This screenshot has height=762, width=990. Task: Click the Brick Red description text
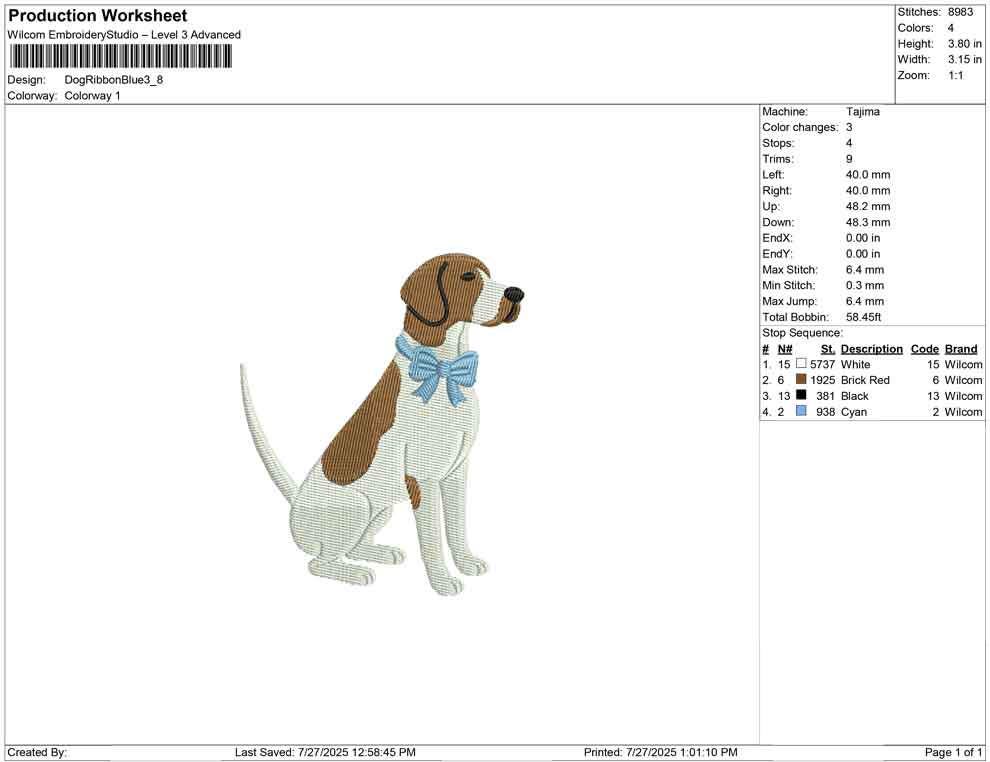[x=865, y=380]
